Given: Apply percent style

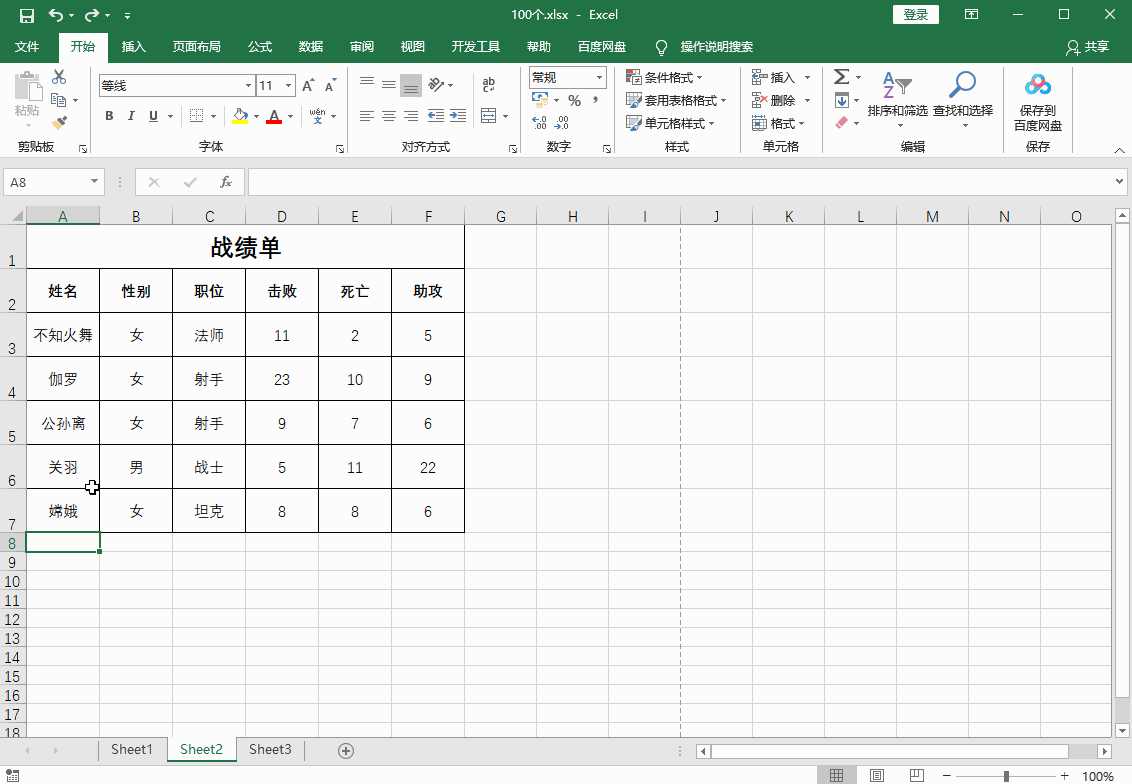Looking at the screenshot, I should [575, 100].
